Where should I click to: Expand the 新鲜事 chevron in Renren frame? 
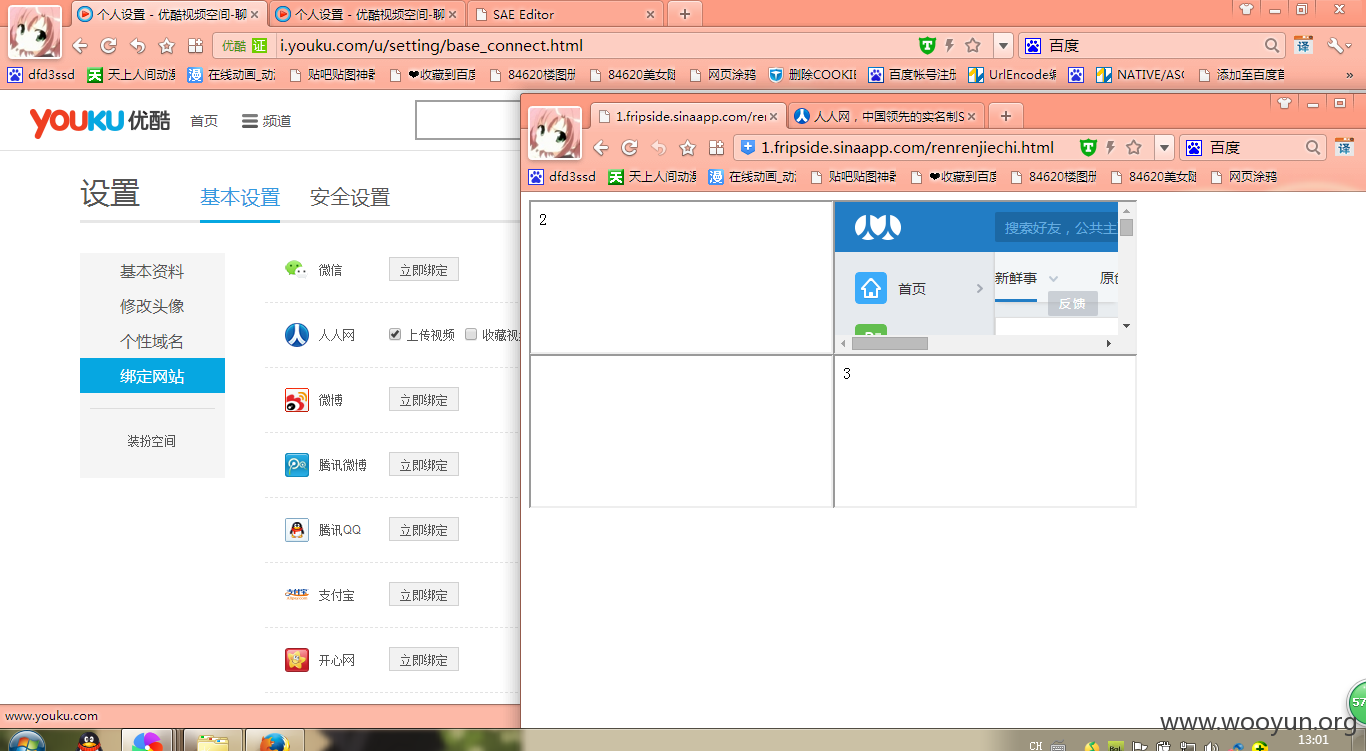(x=1053, y=279)
